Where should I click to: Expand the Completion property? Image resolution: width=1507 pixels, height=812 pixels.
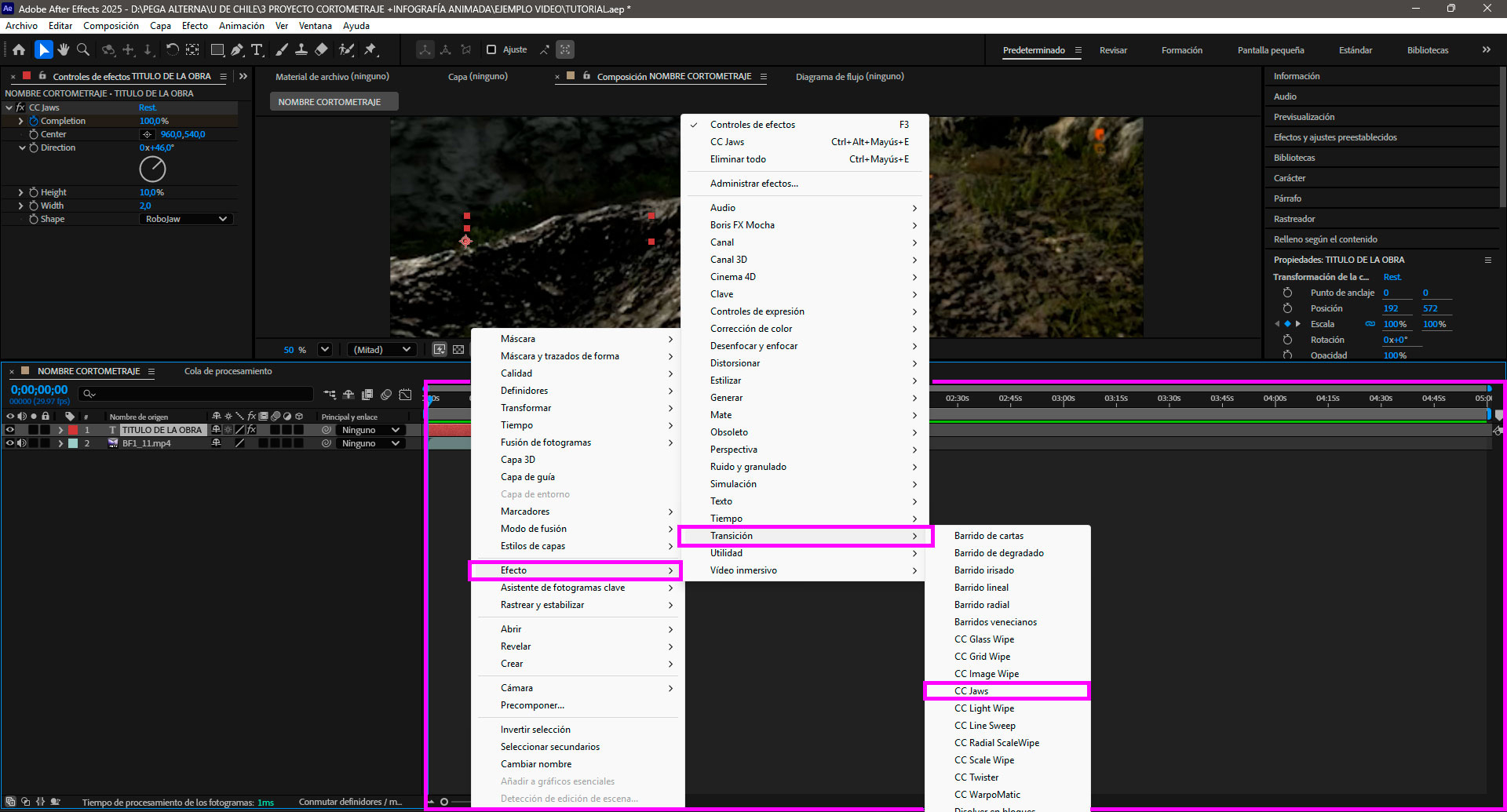pos(20,122)
